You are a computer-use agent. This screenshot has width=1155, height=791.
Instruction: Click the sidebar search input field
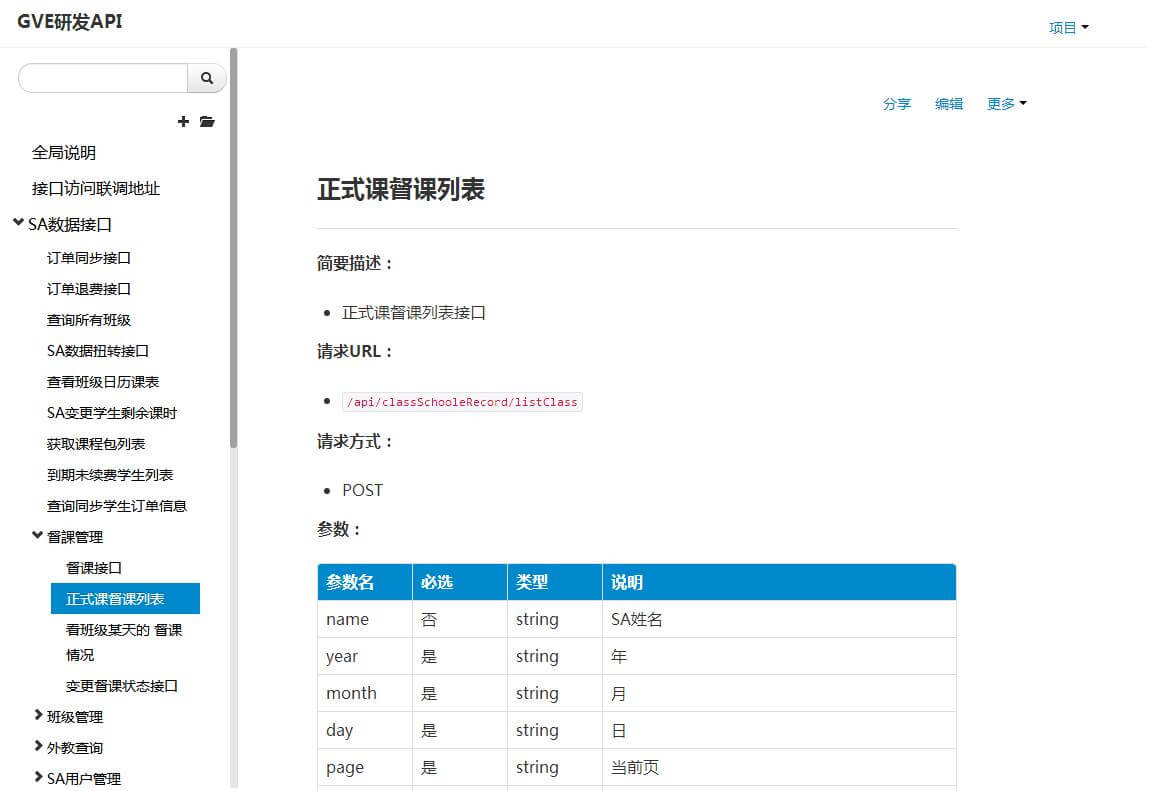point(103,78)
